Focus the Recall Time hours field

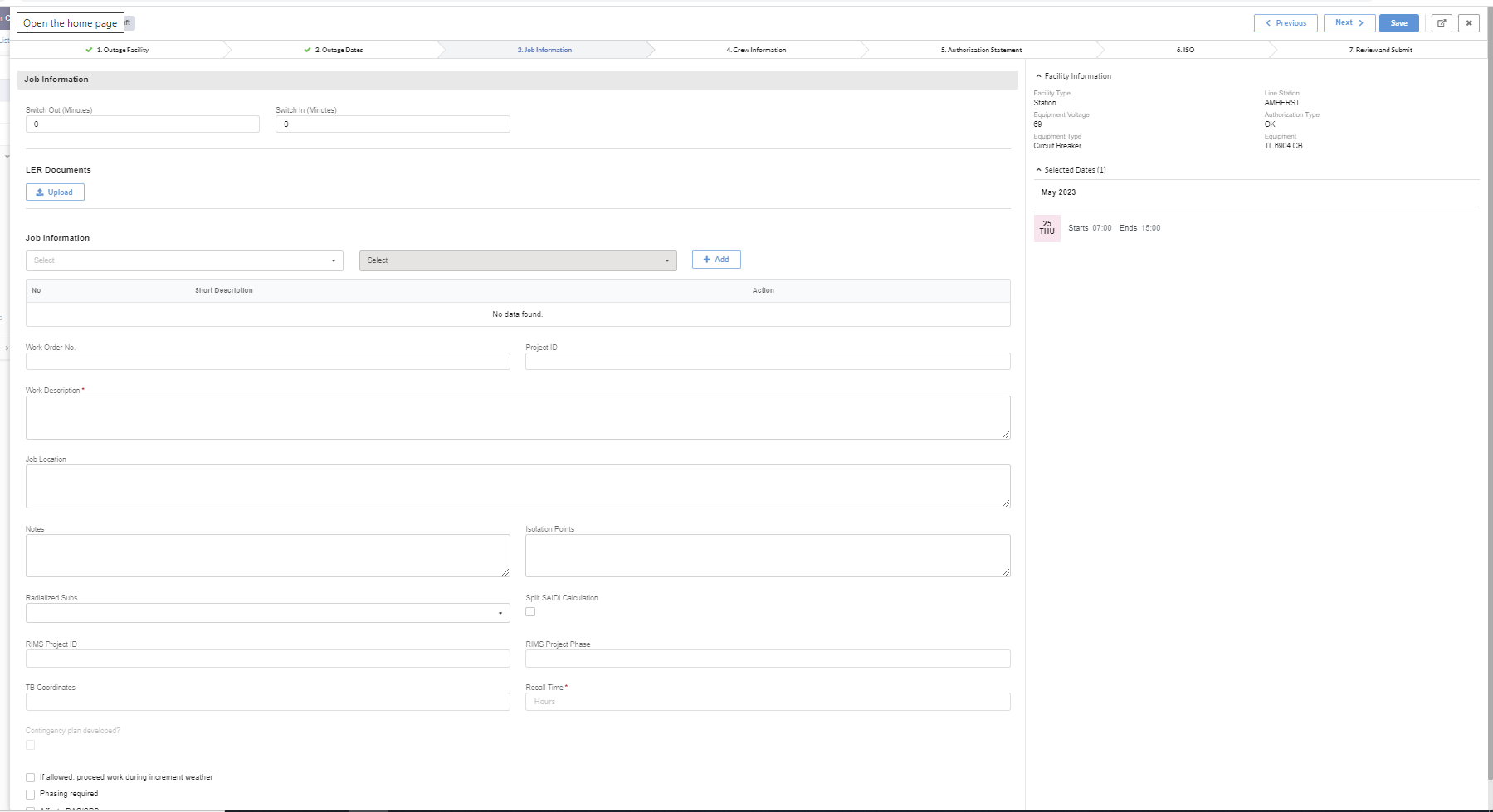point(768,702)
